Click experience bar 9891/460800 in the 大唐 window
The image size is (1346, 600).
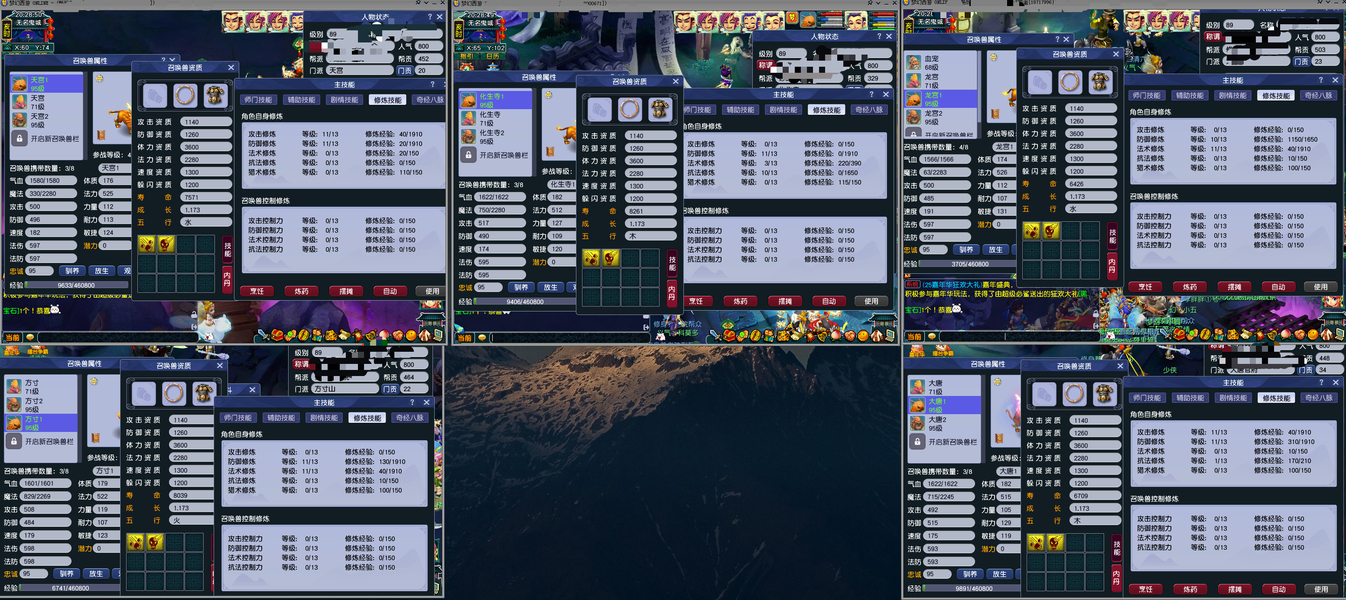[x=972, y=589]
